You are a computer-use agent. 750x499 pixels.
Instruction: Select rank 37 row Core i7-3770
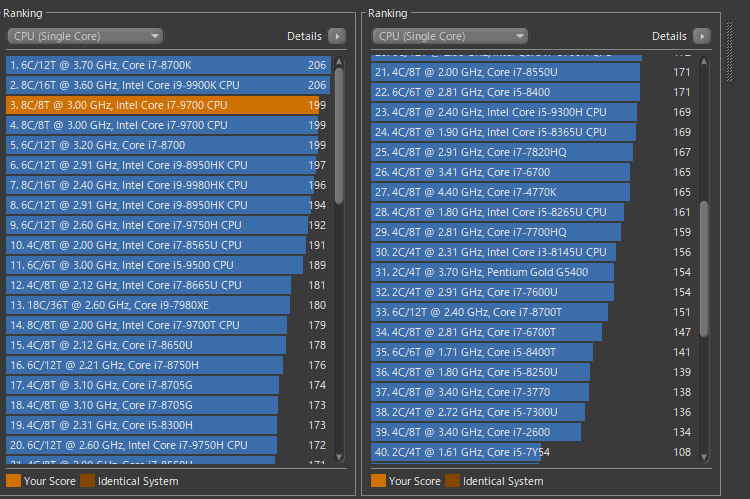click(533, 392)
